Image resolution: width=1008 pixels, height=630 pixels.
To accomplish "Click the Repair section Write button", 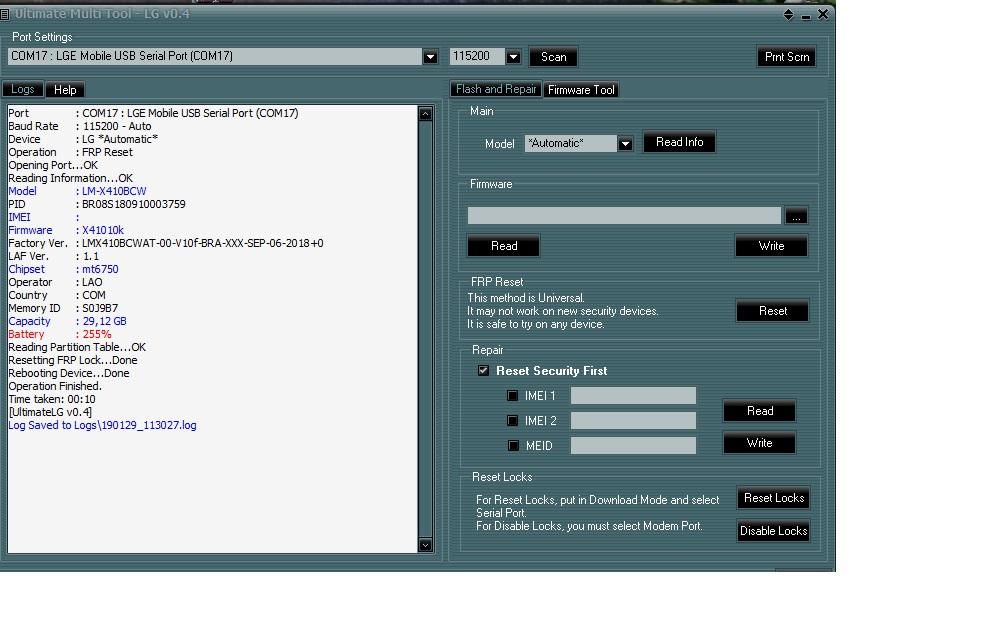I will [x=760, y=443].
